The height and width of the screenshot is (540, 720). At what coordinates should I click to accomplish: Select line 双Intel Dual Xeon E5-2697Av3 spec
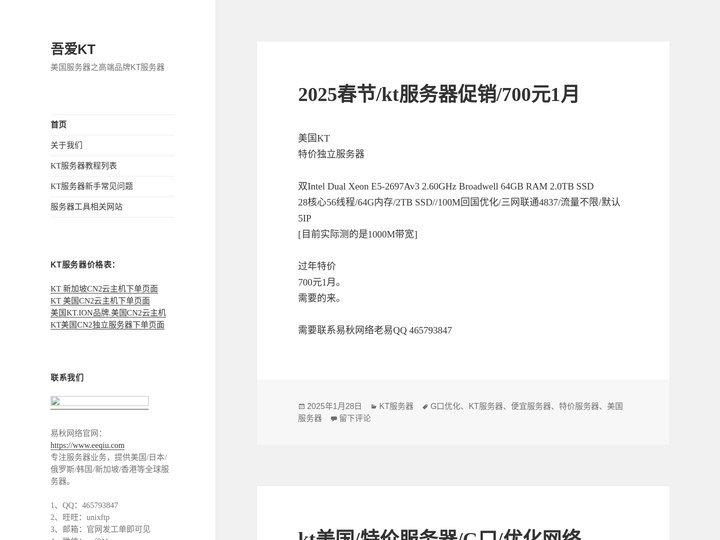click(x=446, y=186)
